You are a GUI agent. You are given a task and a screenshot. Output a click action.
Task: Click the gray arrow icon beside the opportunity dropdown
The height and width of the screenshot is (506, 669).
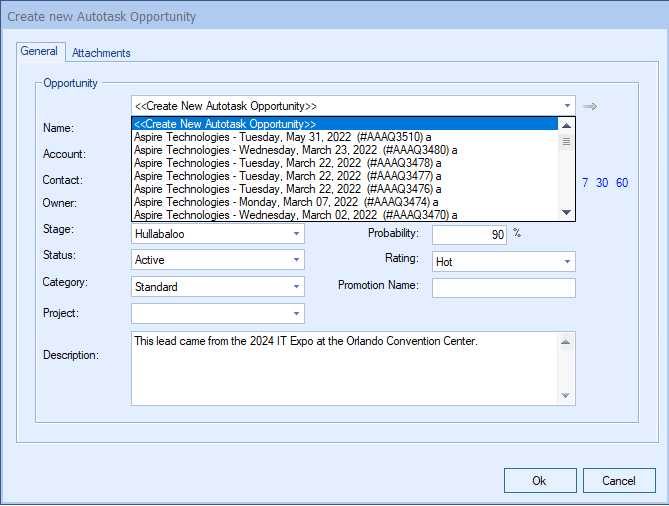tap(590, 106)
